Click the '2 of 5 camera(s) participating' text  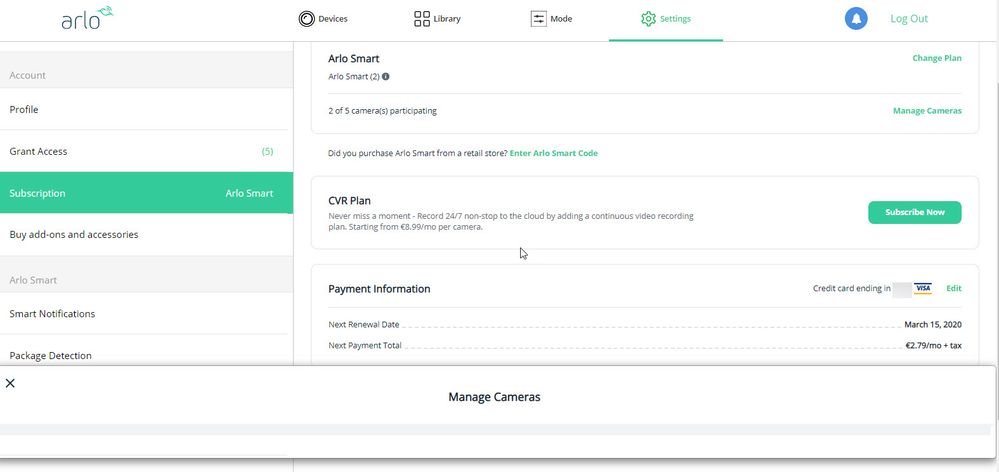[x=382, y=111]
